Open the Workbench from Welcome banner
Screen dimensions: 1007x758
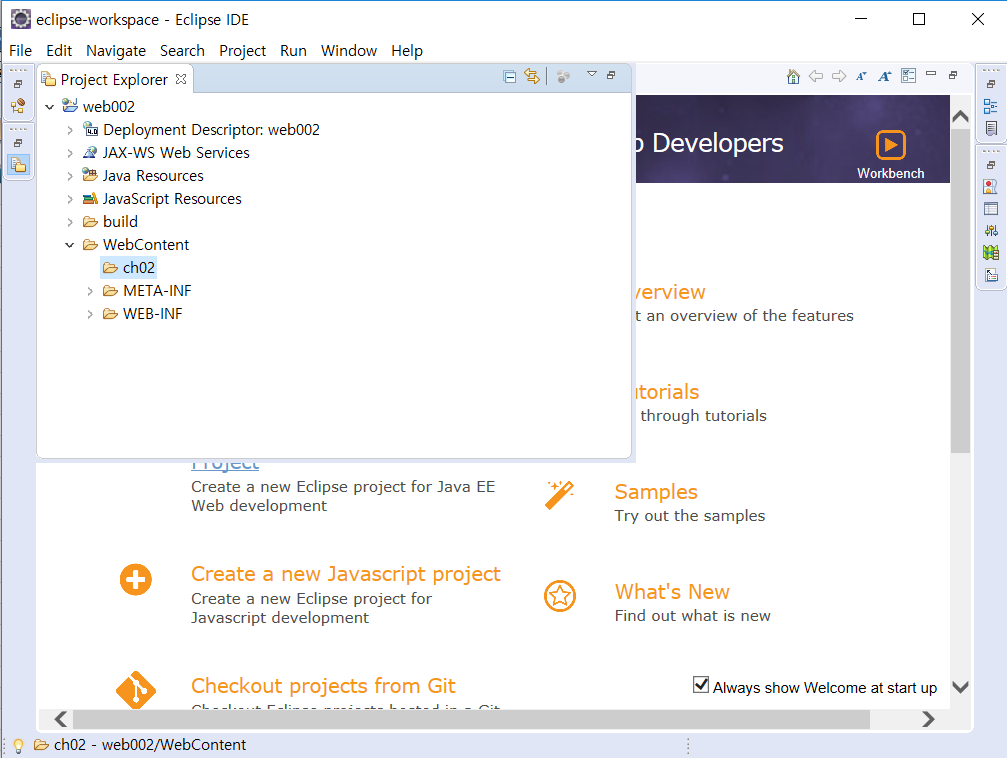tap(891, 154)
